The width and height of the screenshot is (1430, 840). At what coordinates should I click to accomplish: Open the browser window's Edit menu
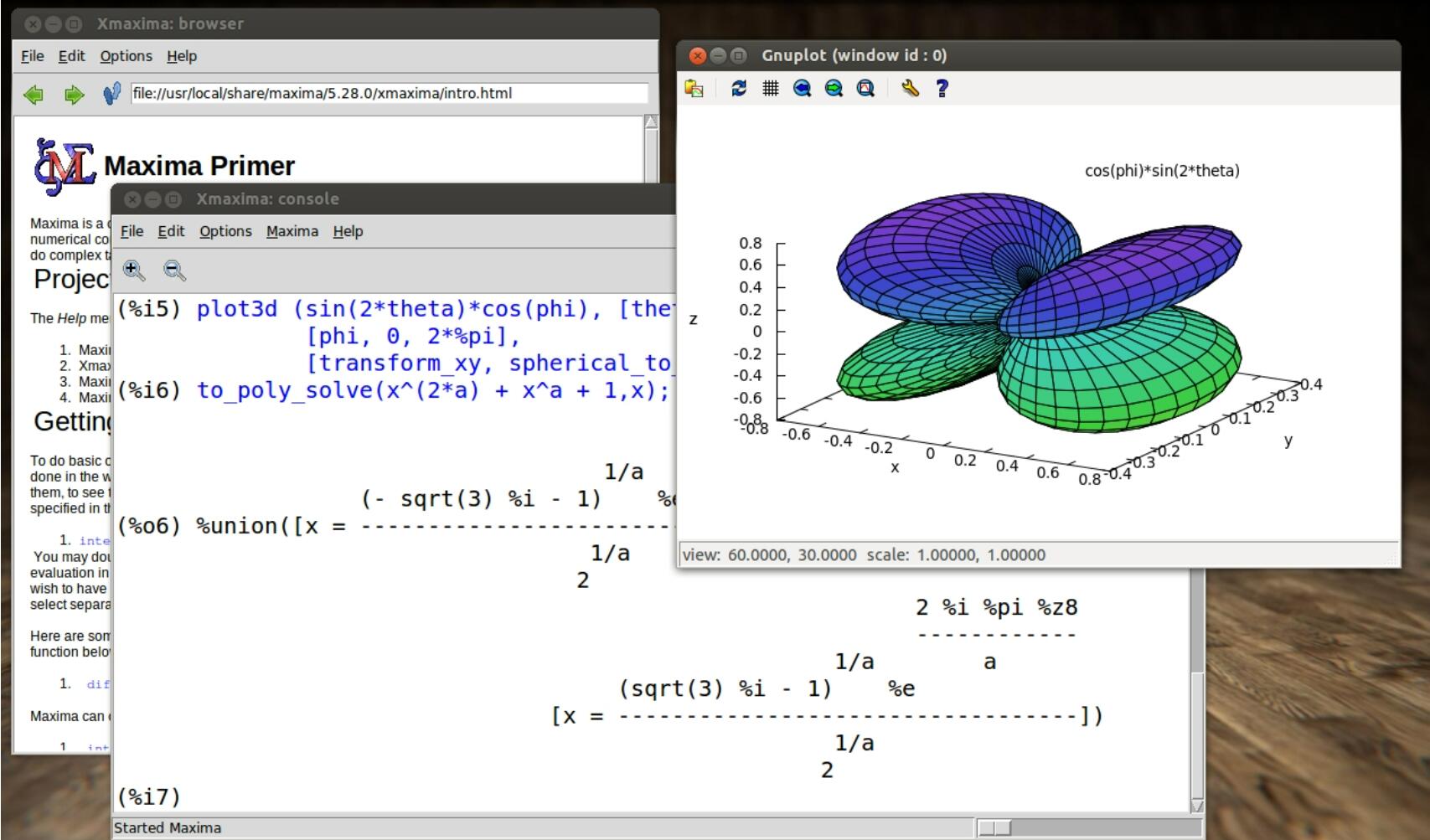click(71, 56)
